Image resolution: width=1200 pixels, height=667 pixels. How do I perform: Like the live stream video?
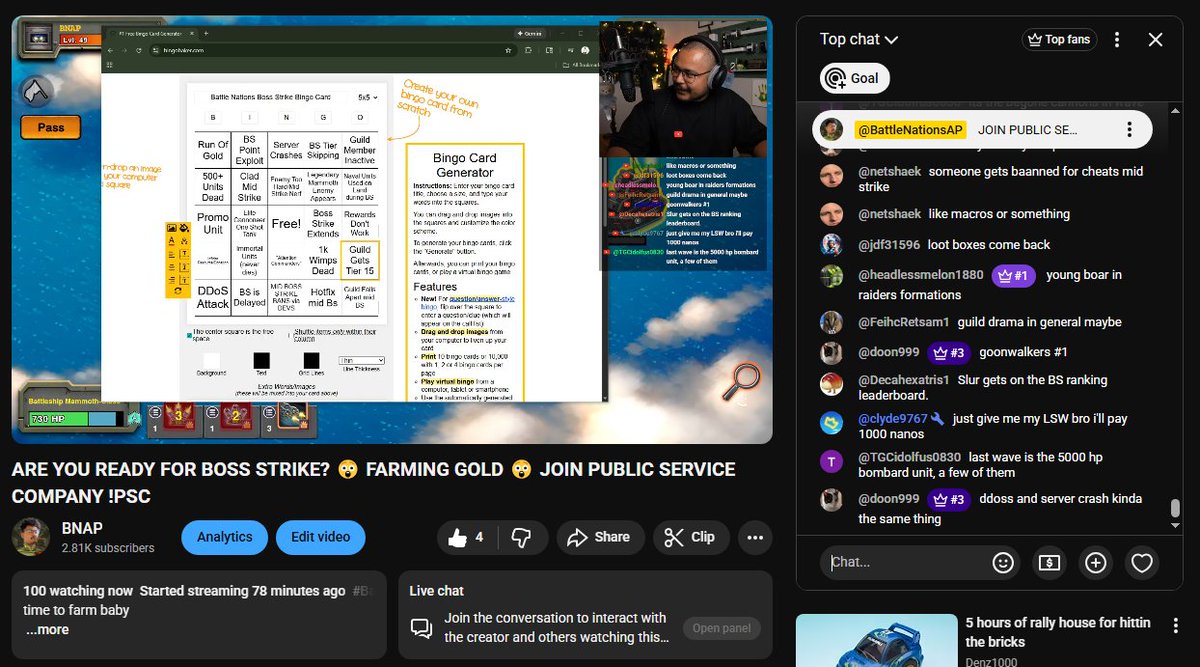coord(467,537)
